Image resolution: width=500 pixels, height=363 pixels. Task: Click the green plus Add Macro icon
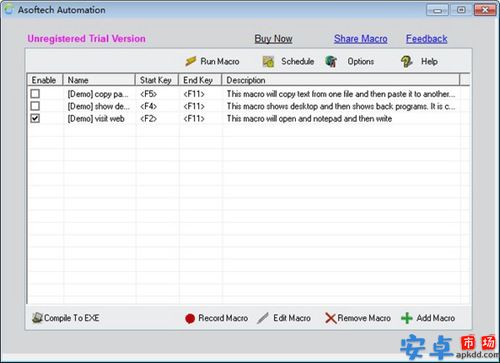(x=407, y=318)
